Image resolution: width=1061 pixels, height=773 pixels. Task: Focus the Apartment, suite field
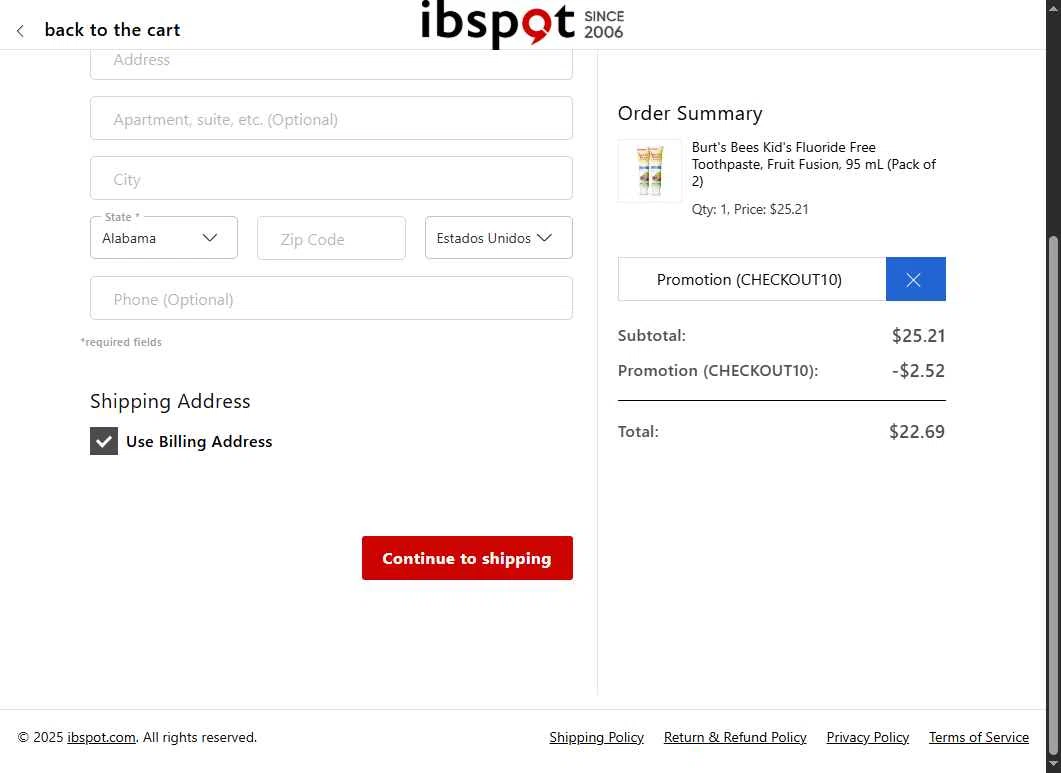(x=331, y=118)
